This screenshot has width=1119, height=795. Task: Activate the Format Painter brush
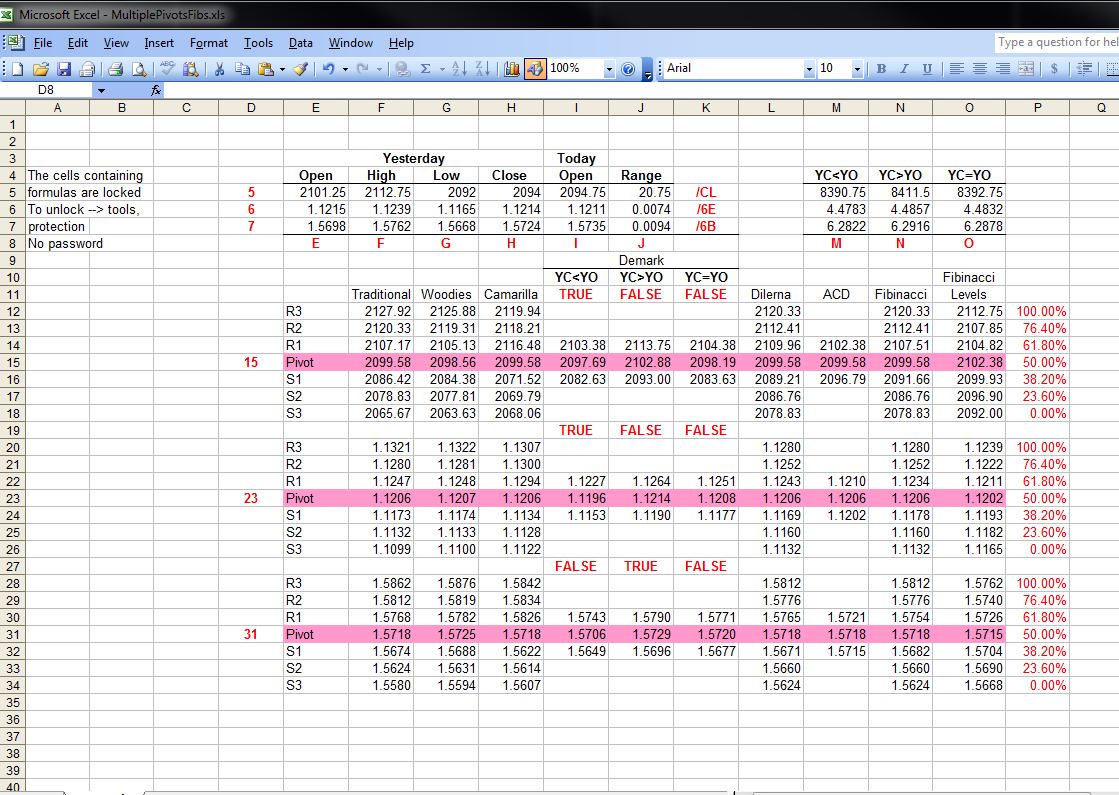tap(300, 69)
